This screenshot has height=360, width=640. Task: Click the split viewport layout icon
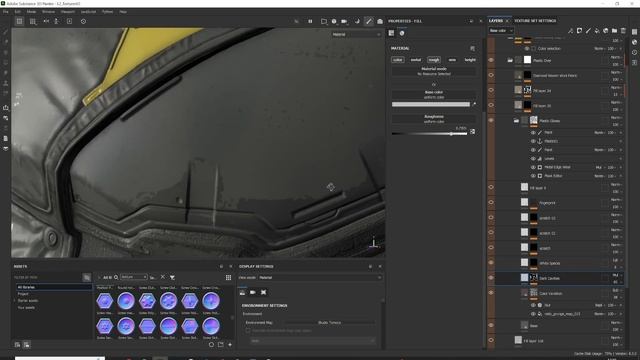[33, 21]
